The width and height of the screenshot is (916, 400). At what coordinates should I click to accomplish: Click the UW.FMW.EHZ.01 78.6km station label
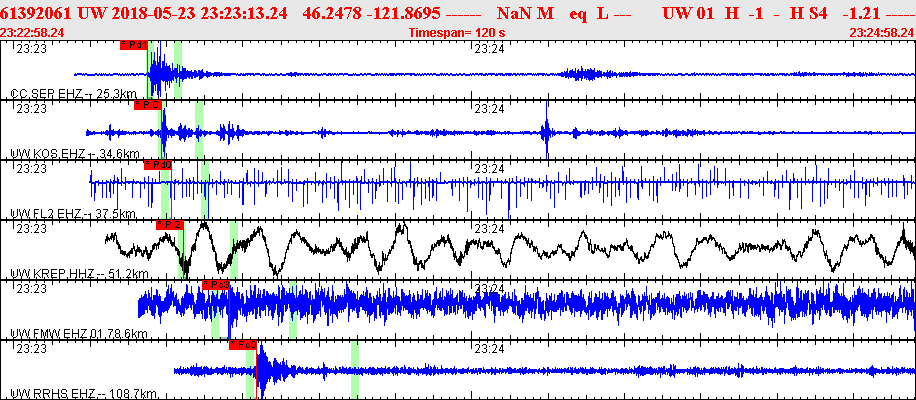tap(79, 334)
